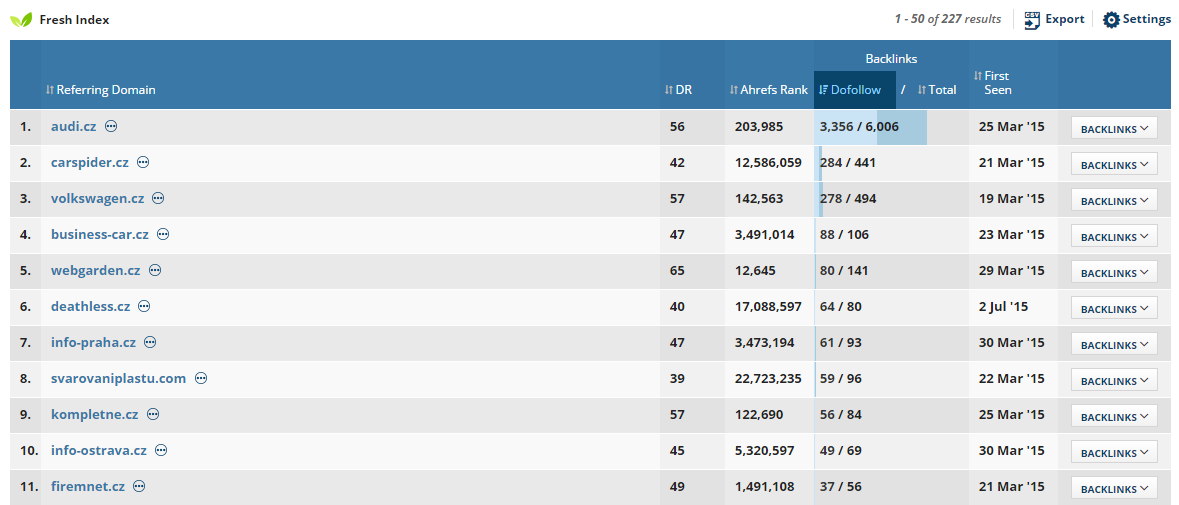The image size is (1179, 505).
Task: Click Ahrefs Rank value '22,723,235'
Action: pos(768,380)
